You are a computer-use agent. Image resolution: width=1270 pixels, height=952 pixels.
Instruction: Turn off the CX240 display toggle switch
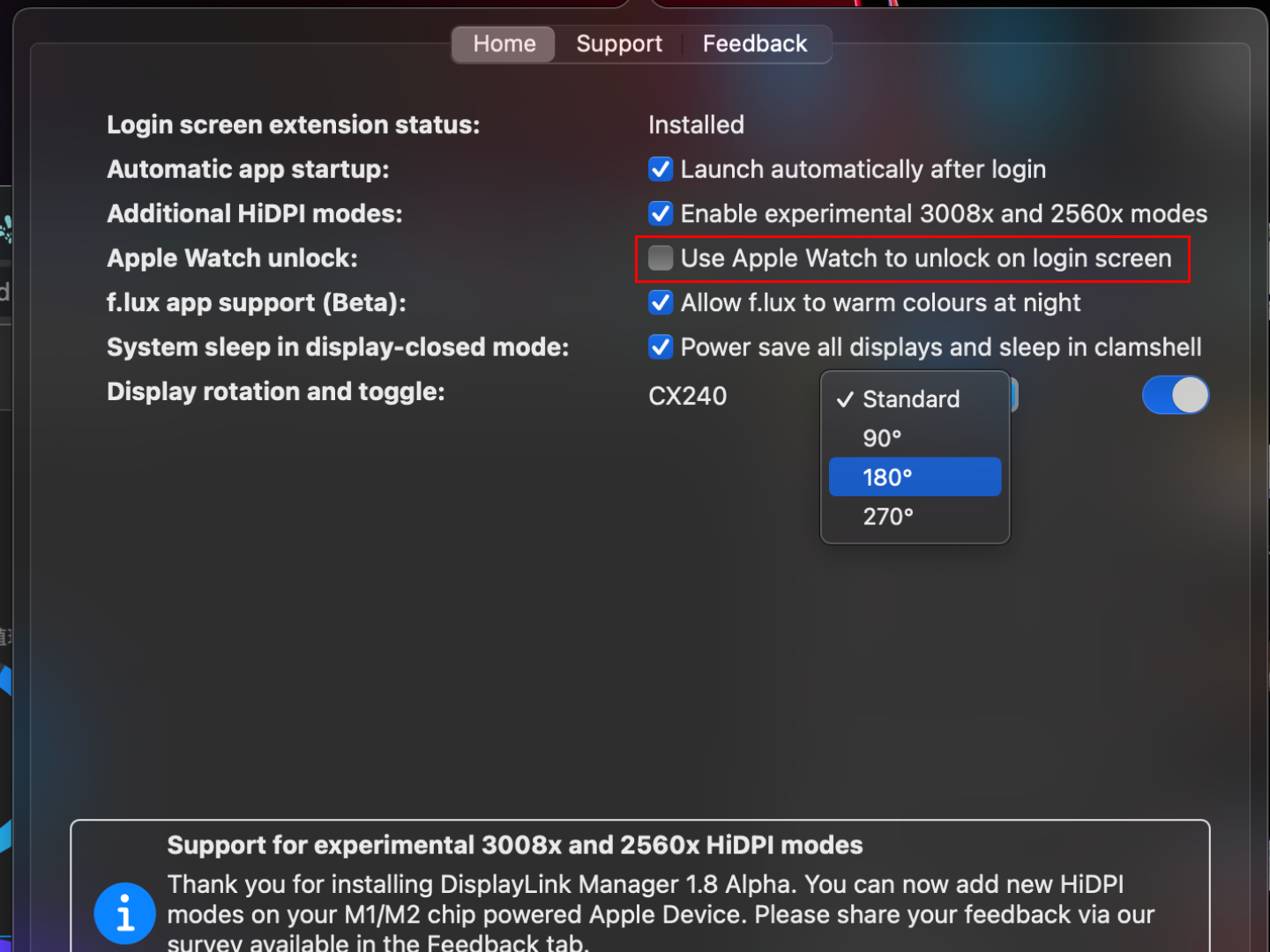(x=1175, y=395)
